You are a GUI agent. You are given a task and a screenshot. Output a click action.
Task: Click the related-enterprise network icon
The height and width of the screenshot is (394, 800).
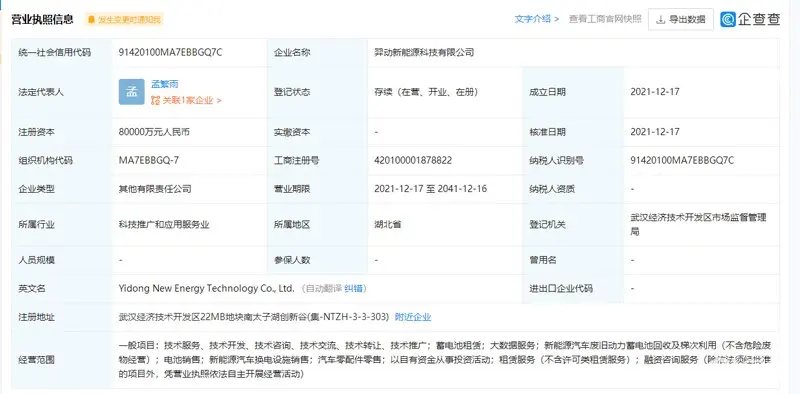(156, 101)
